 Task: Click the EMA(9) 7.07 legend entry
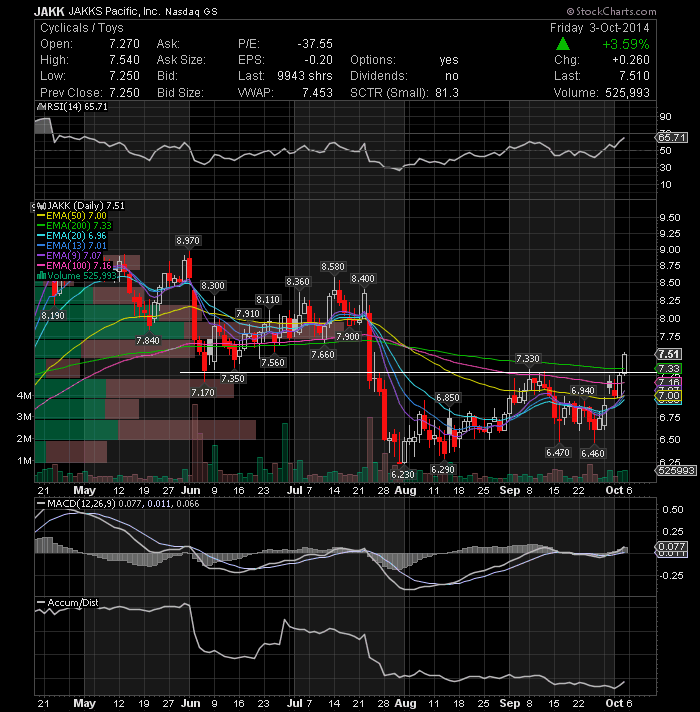[x=70, y=256]
